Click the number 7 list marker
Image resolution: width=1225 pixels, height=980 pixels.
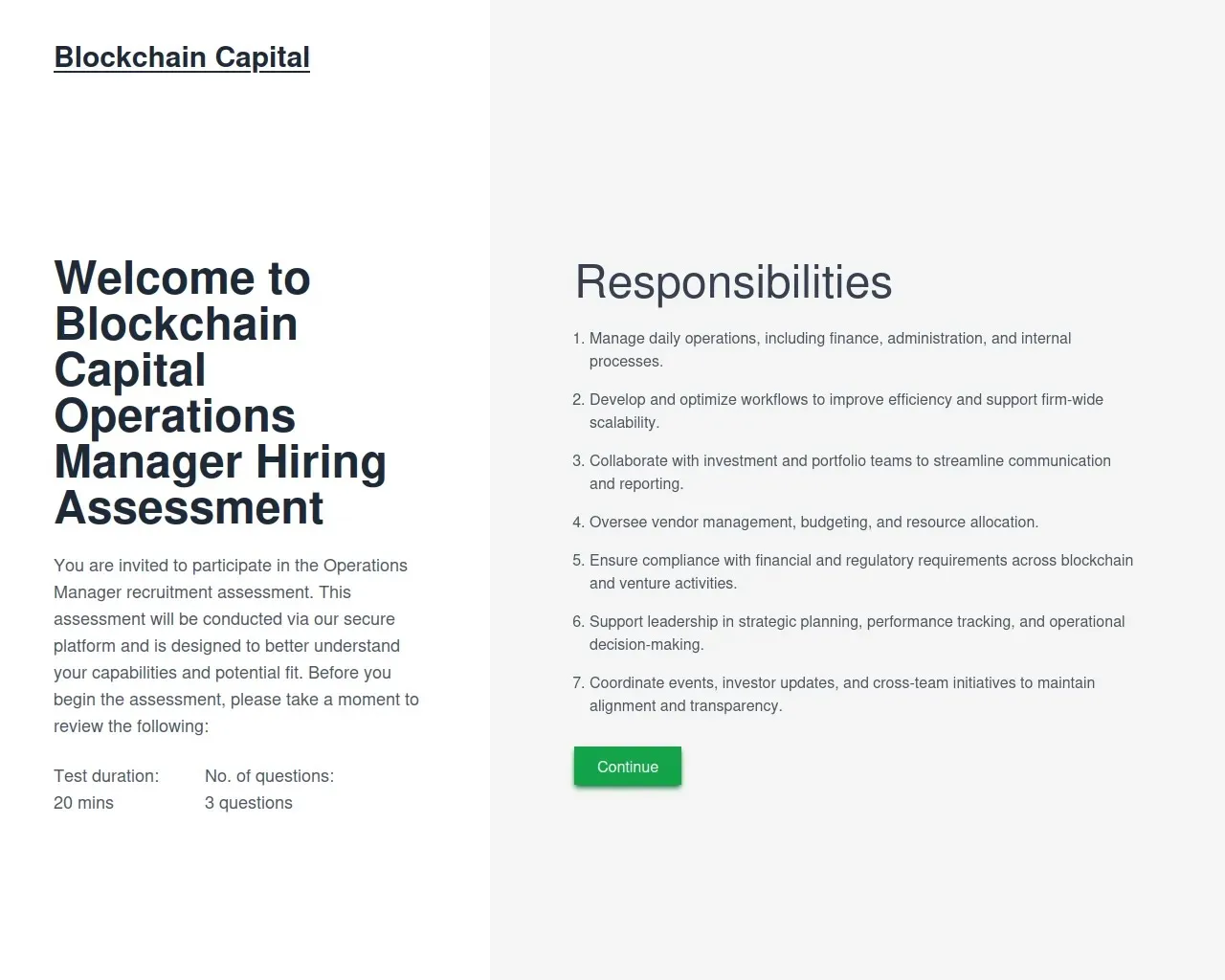(x=578, y=683)
